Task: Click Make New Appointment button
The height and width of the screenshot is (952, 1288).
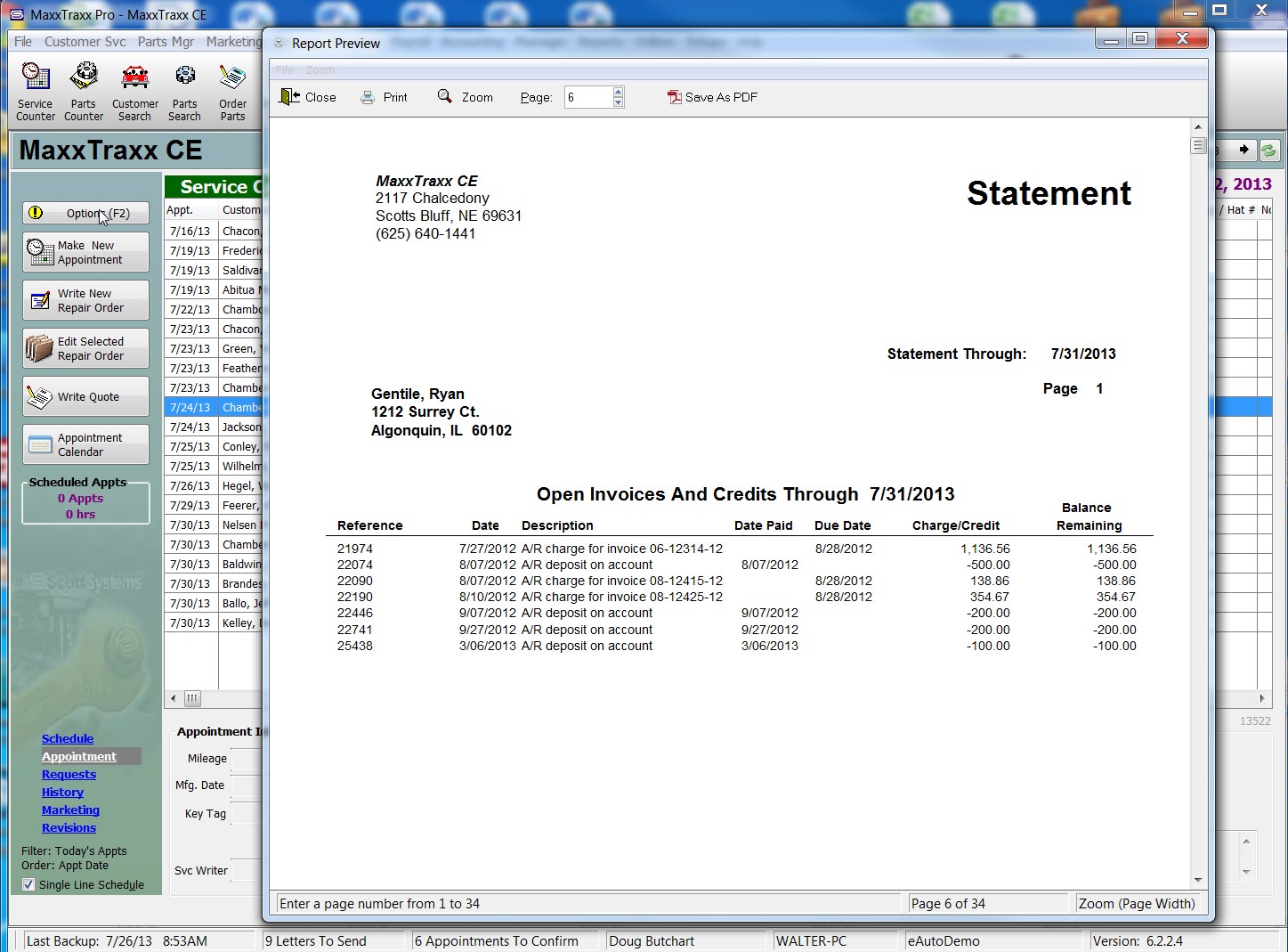Action: click(x=85, y=252)
